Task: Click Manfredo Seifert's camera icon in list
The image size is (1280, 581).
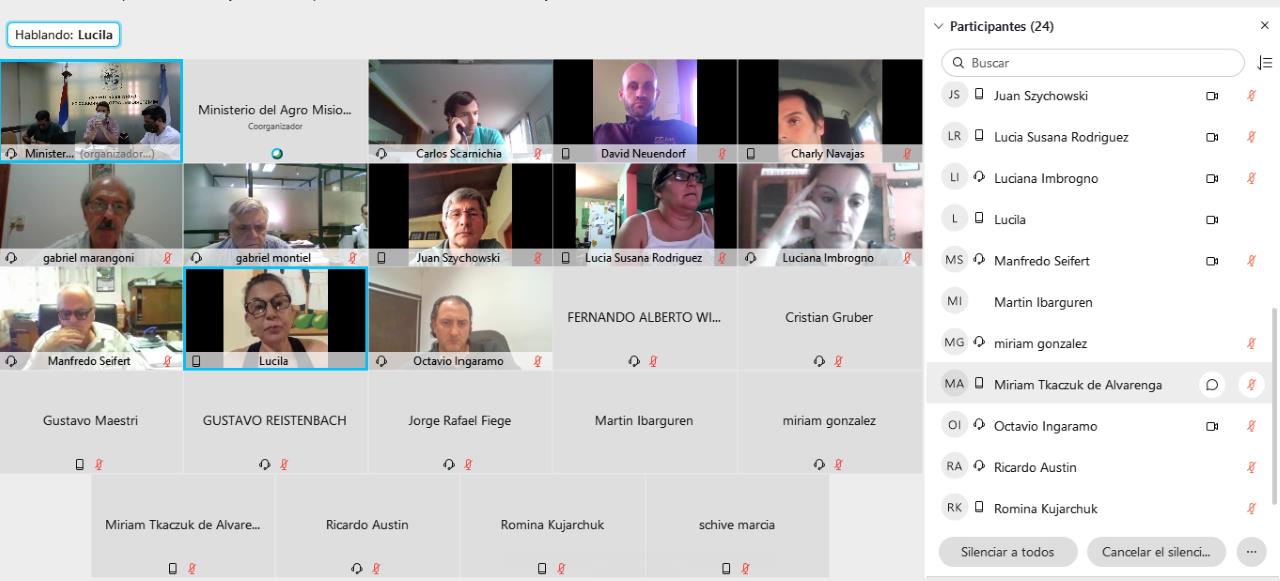Action: tap(1212, 261)
